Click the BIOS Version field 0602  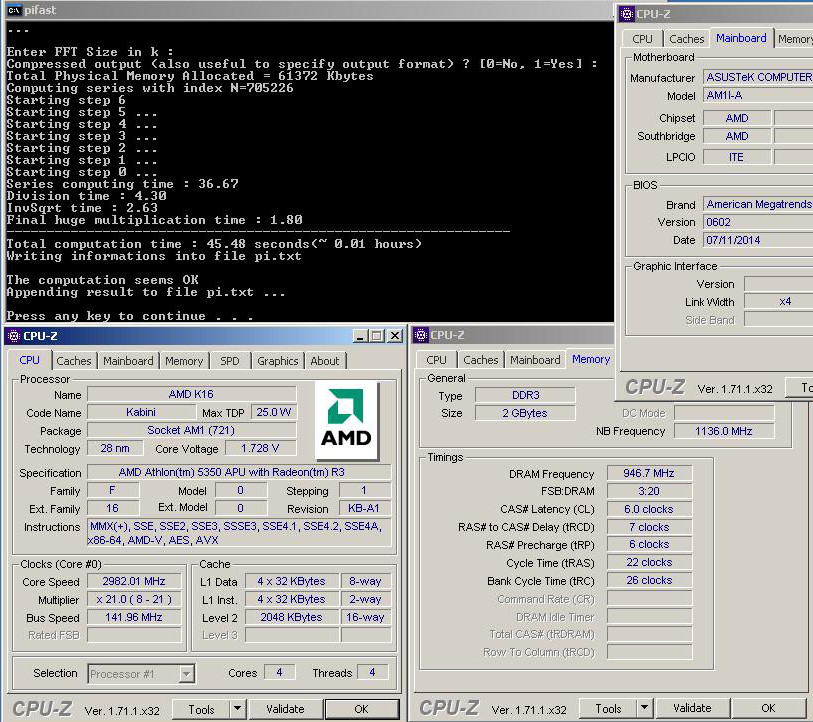pyautogui.click(x=758, y=222)
